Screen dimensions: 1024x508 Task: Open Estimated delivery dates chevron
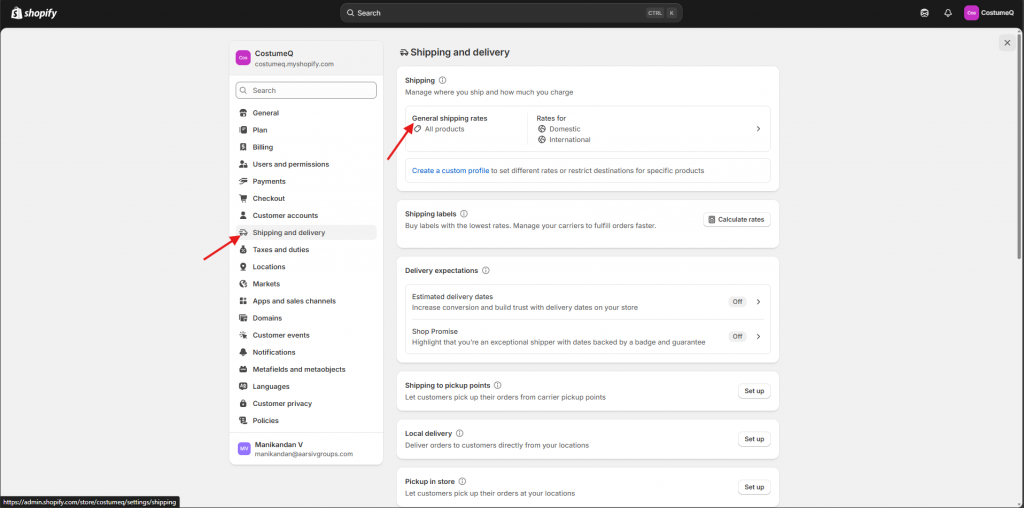758,302
